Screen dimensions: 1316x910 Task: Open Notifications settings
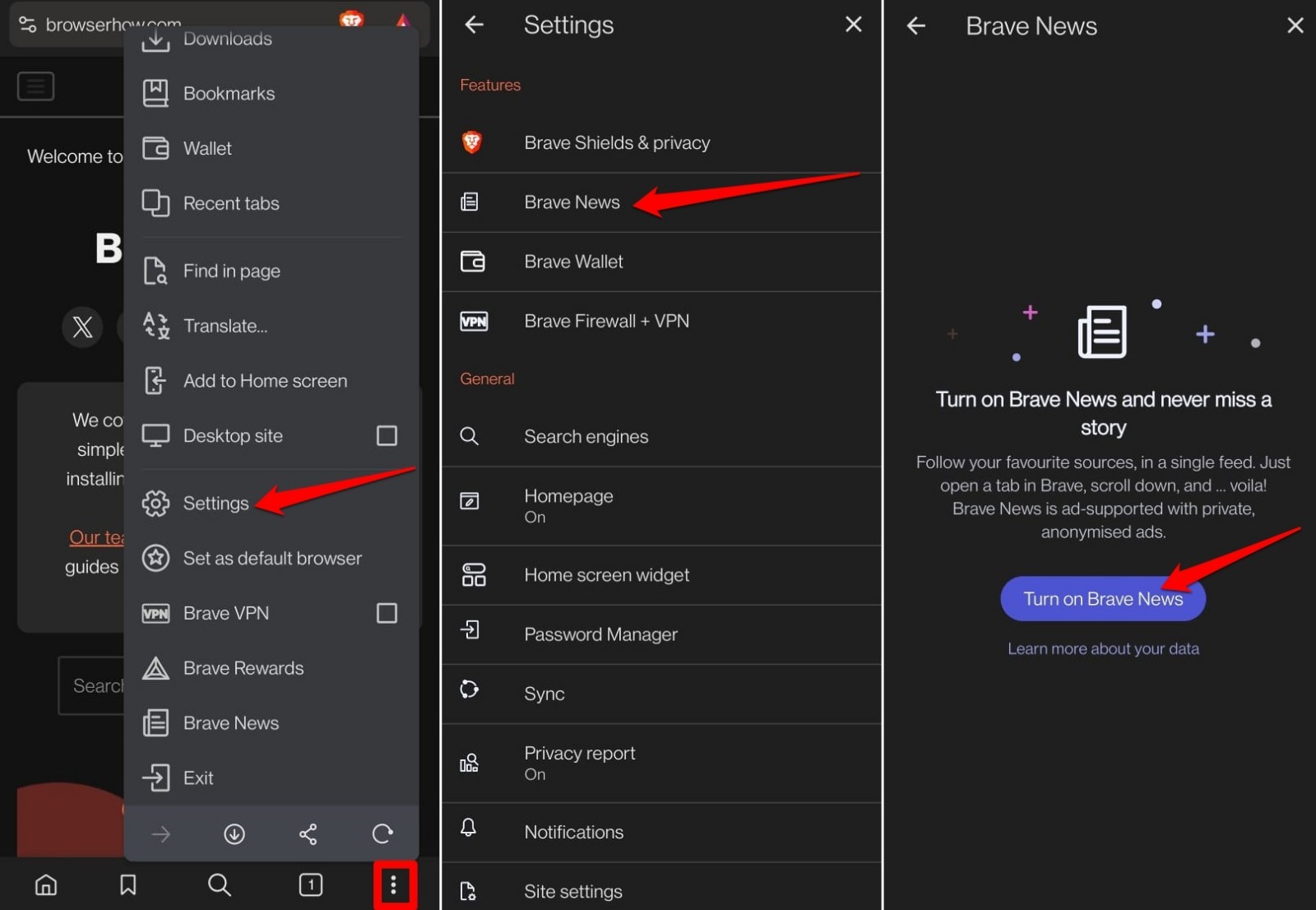[x=661, y=832]
